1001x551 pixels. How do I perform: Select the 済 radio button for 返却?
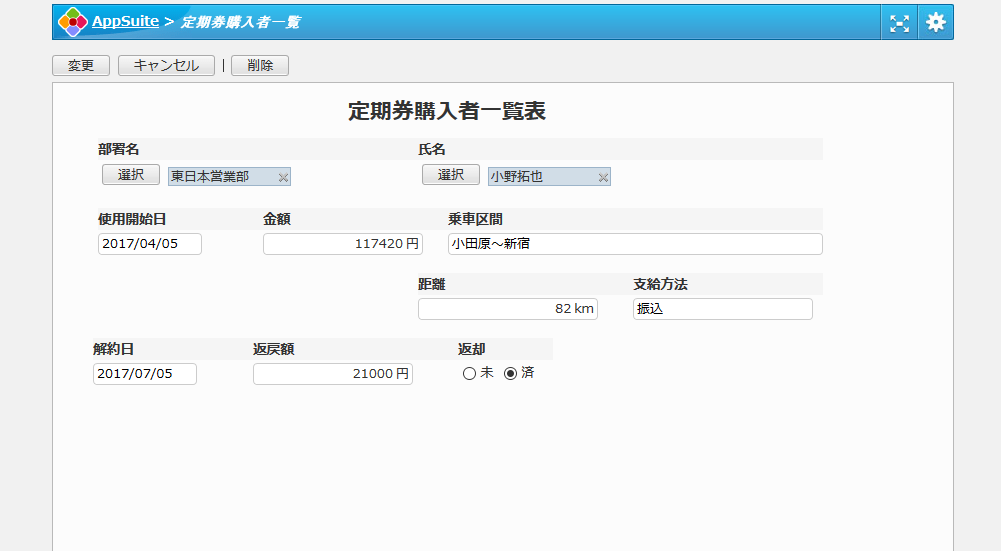coord(511,373)
